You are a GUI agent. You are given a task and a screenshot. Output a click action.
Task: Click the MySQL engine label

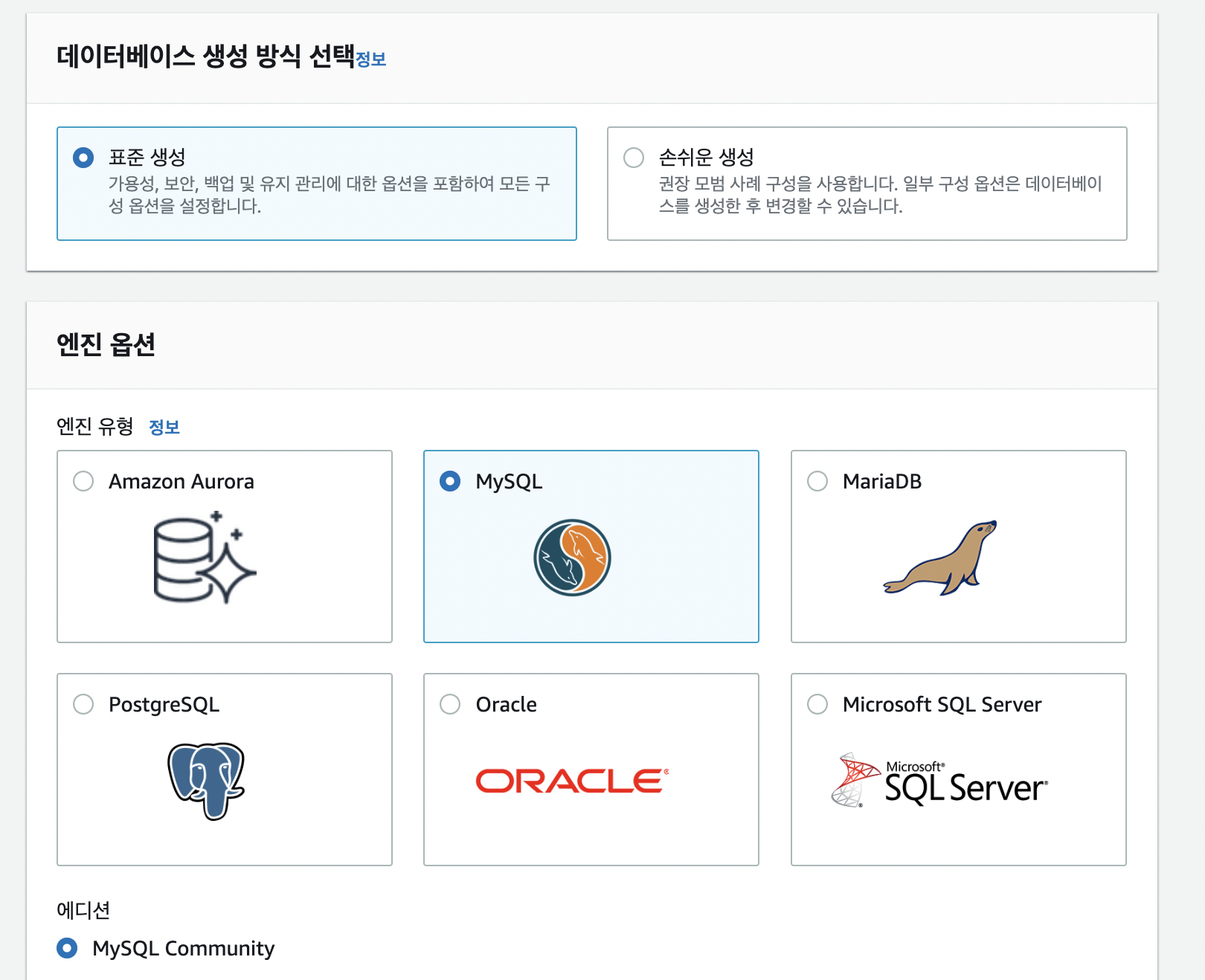pos(510,482)
